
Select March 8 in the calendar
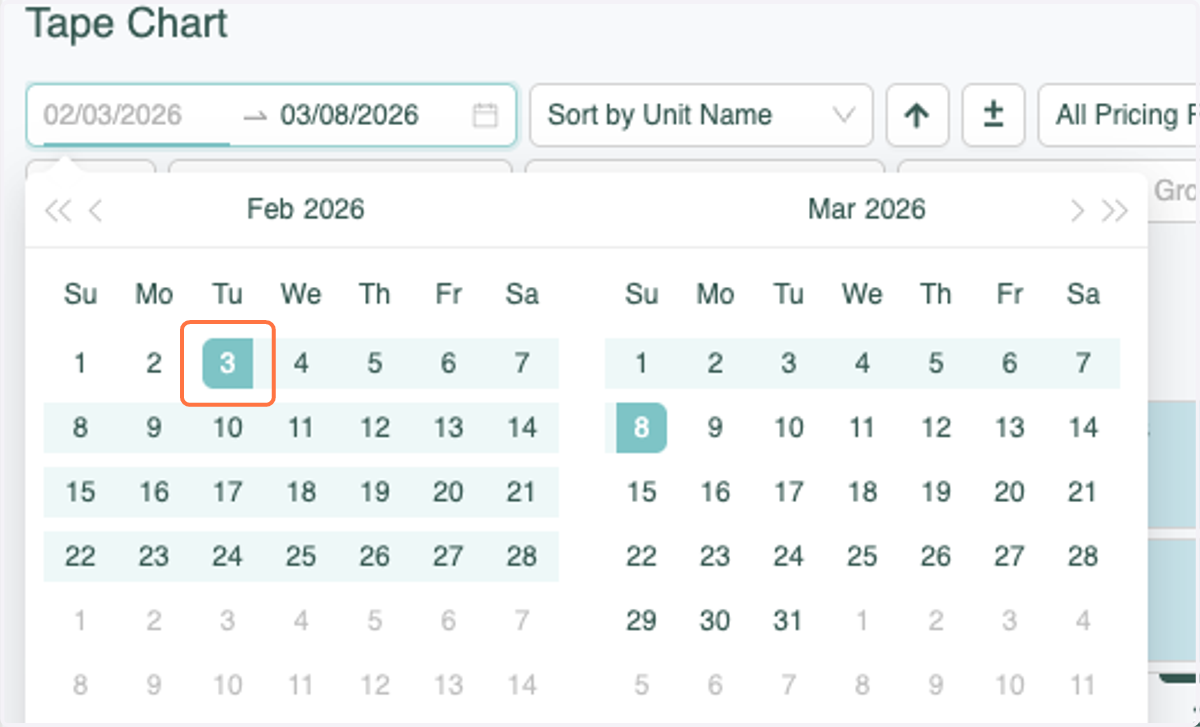tap(641, 427)
